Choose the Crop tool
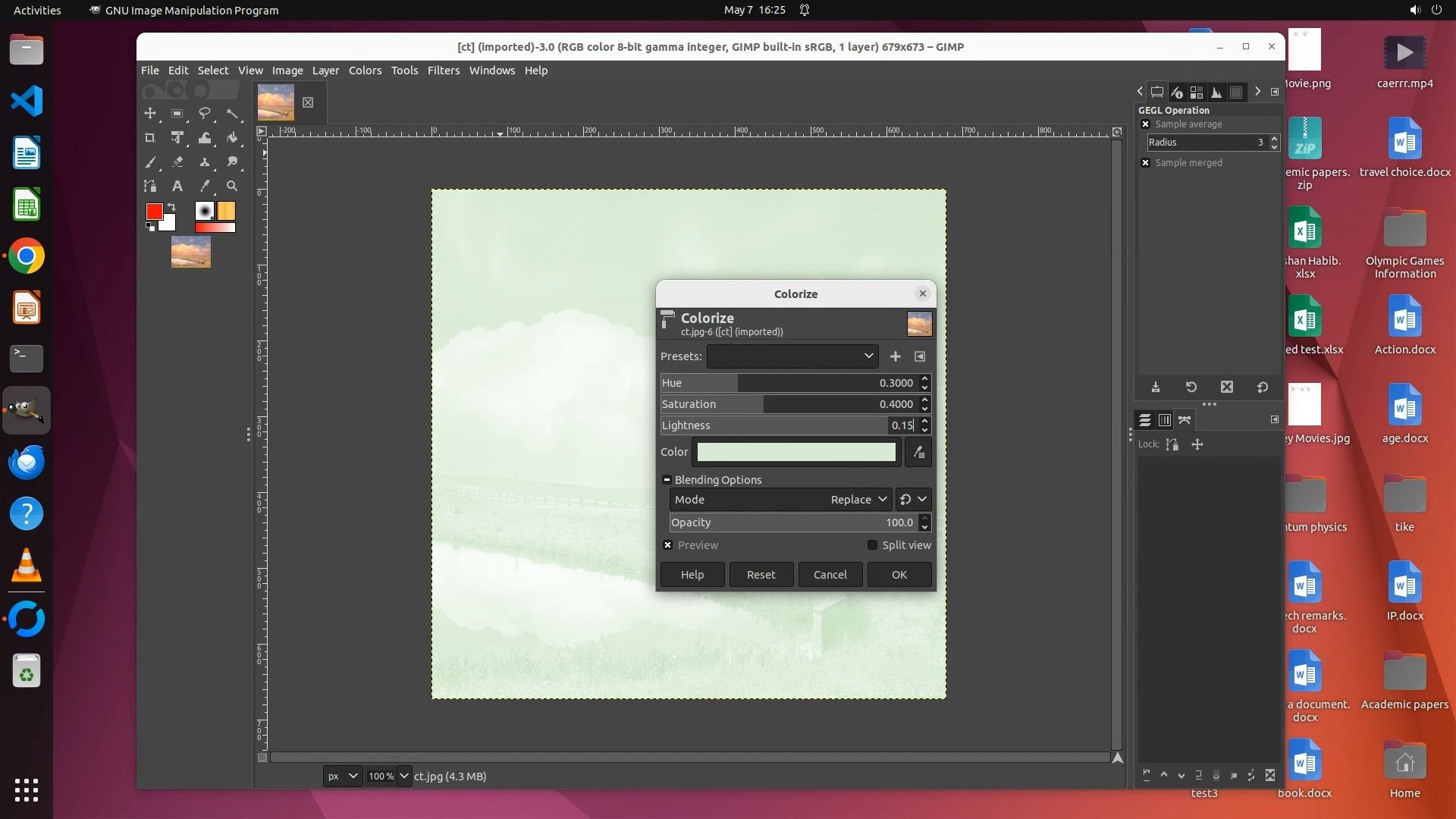Screen dimensions: 1456x819 click(x=150, y=138)
